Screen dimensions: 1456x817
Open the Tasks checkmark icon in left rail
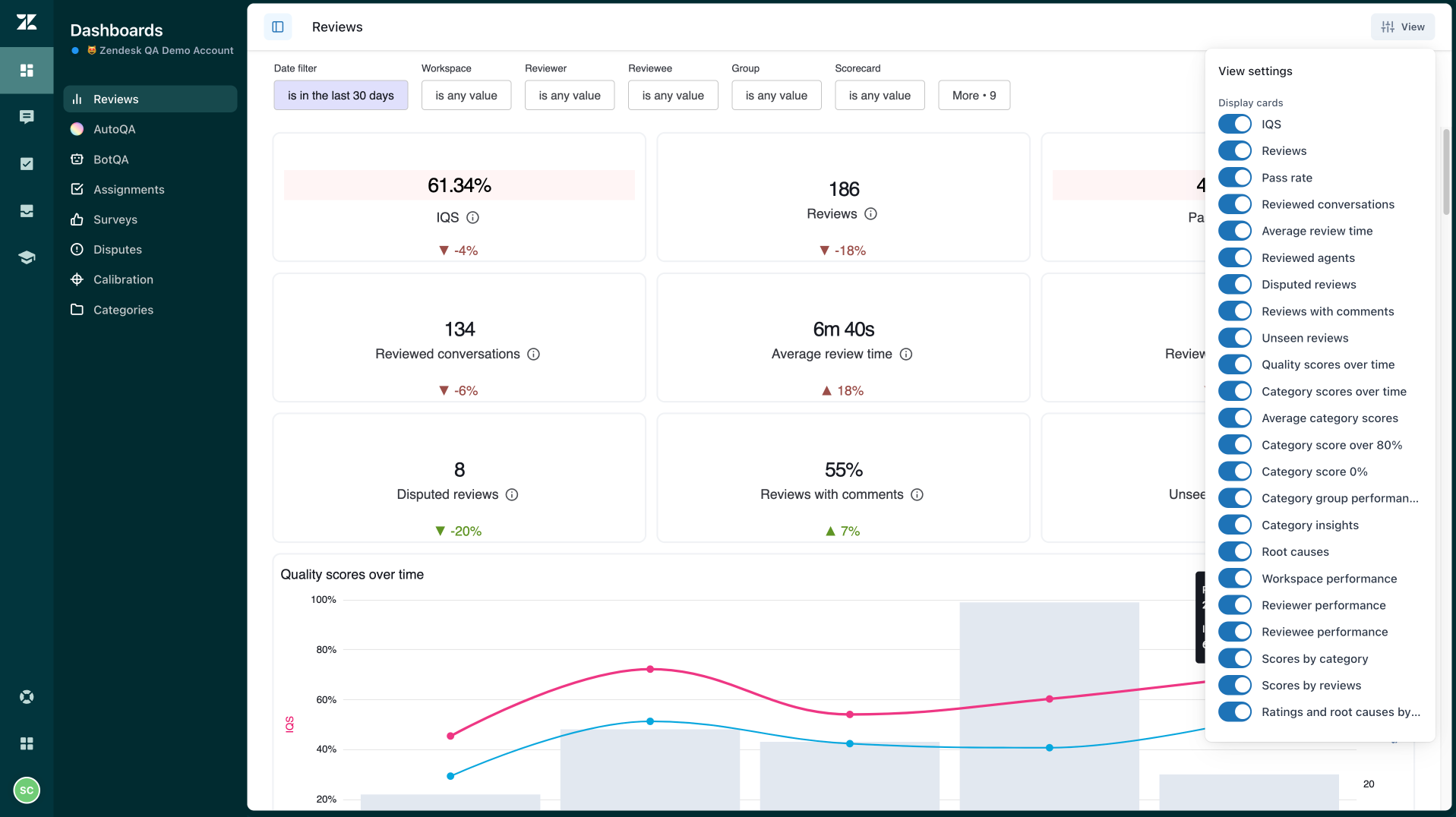coord(27,164)
